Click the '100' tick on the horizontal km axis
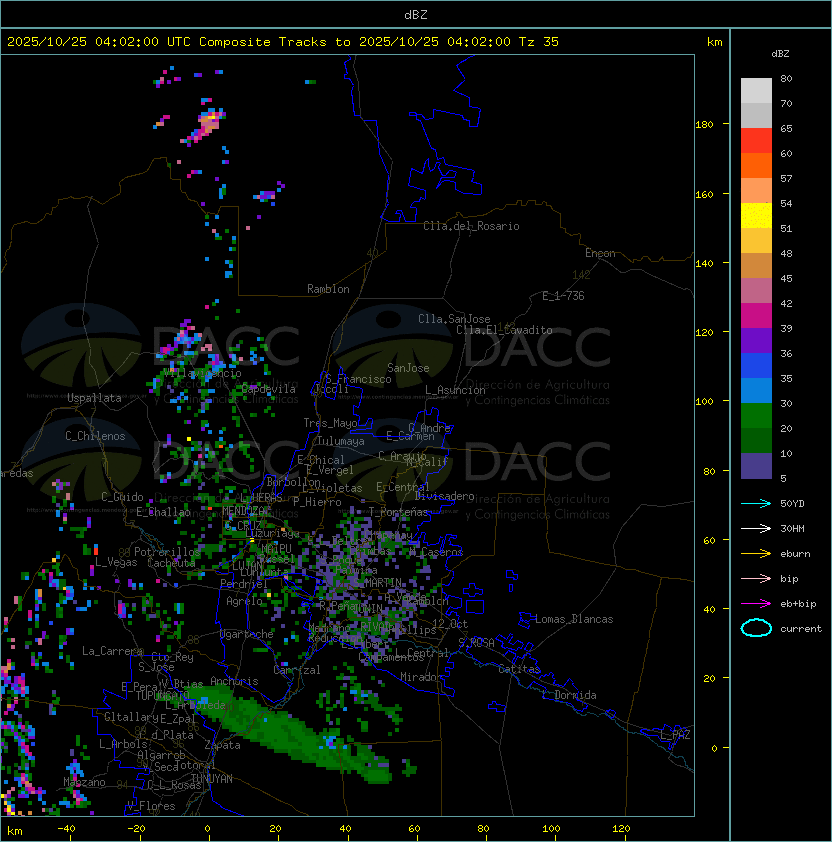The width and height of the screenshot is (832, 842). (x=551, y=829)
